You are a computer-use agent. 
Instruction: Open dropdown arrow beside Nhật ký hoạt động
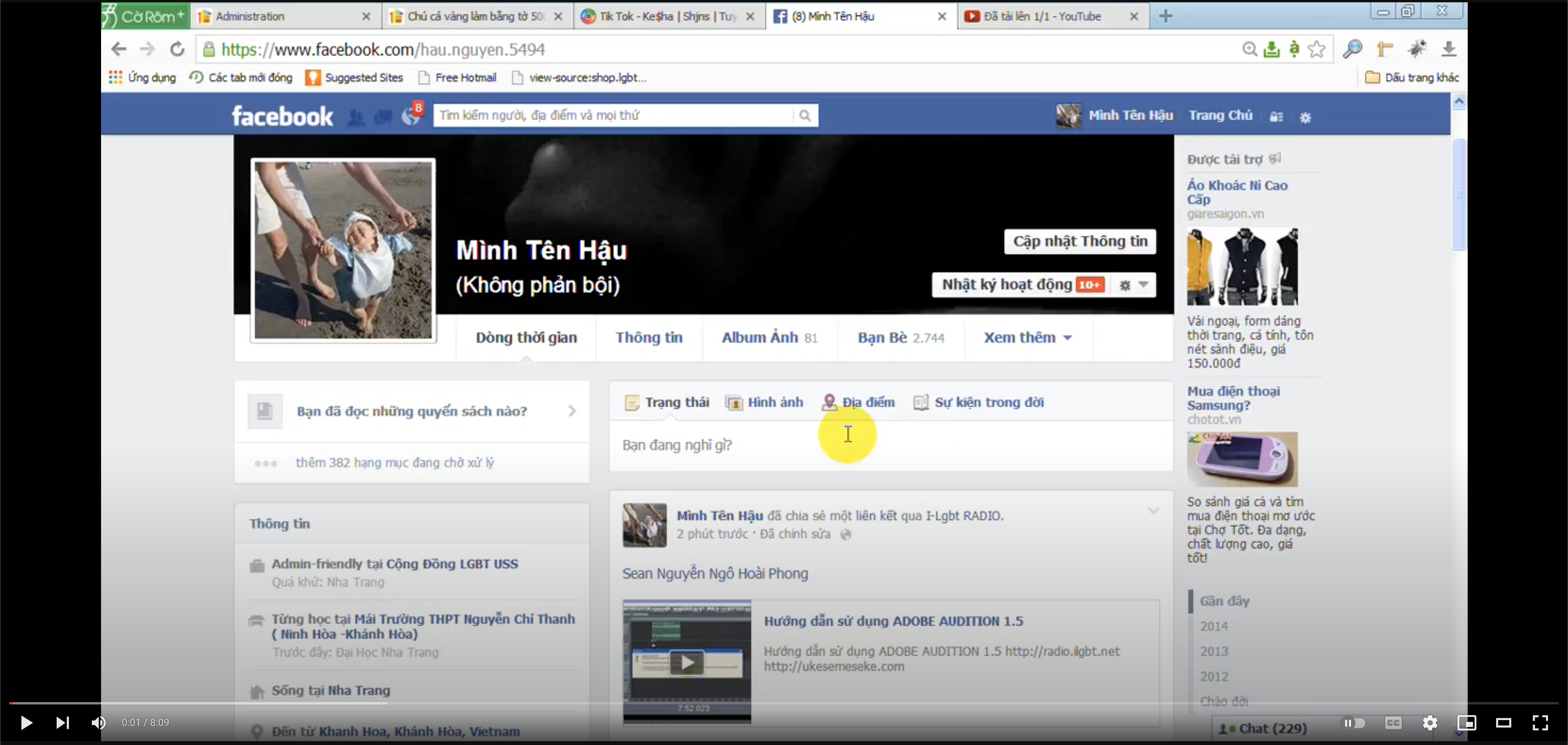point(1143,285)
